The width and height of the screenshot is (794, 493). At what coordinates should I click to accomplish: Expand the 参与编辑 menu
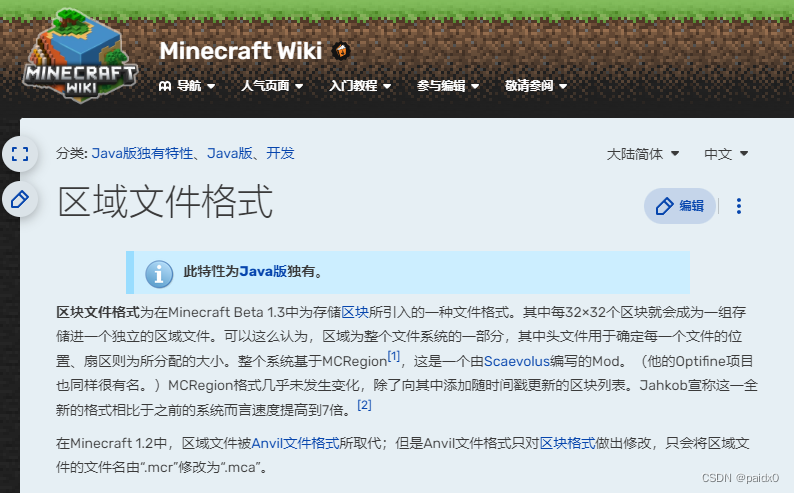click(x=448, y=86)
